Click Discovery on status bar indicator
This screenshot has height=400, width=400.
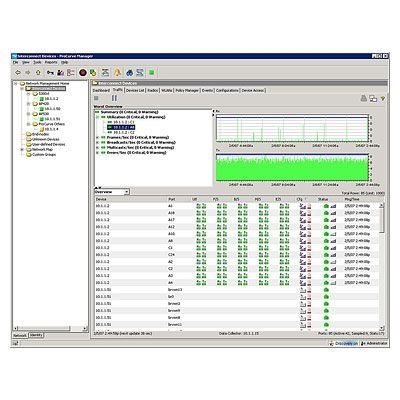344,343
